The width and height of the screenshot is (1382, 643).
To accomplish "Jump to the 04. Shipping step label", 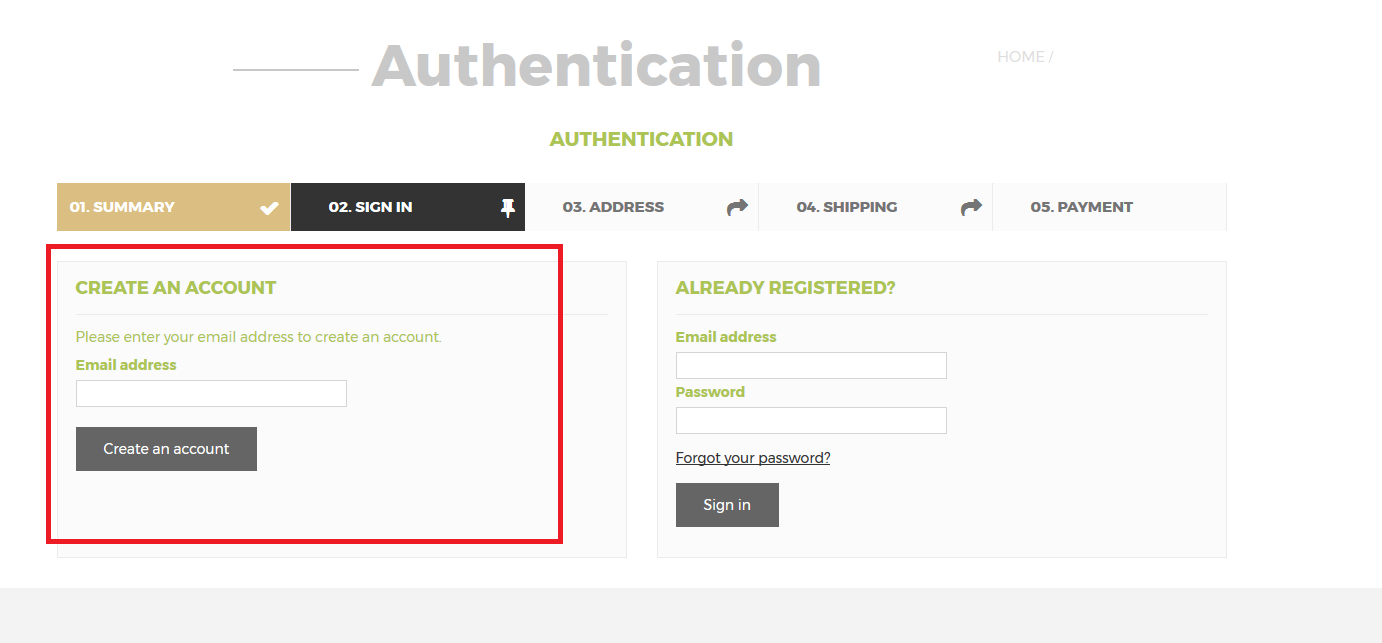I will pyautogui.click(x=847, y=207).
